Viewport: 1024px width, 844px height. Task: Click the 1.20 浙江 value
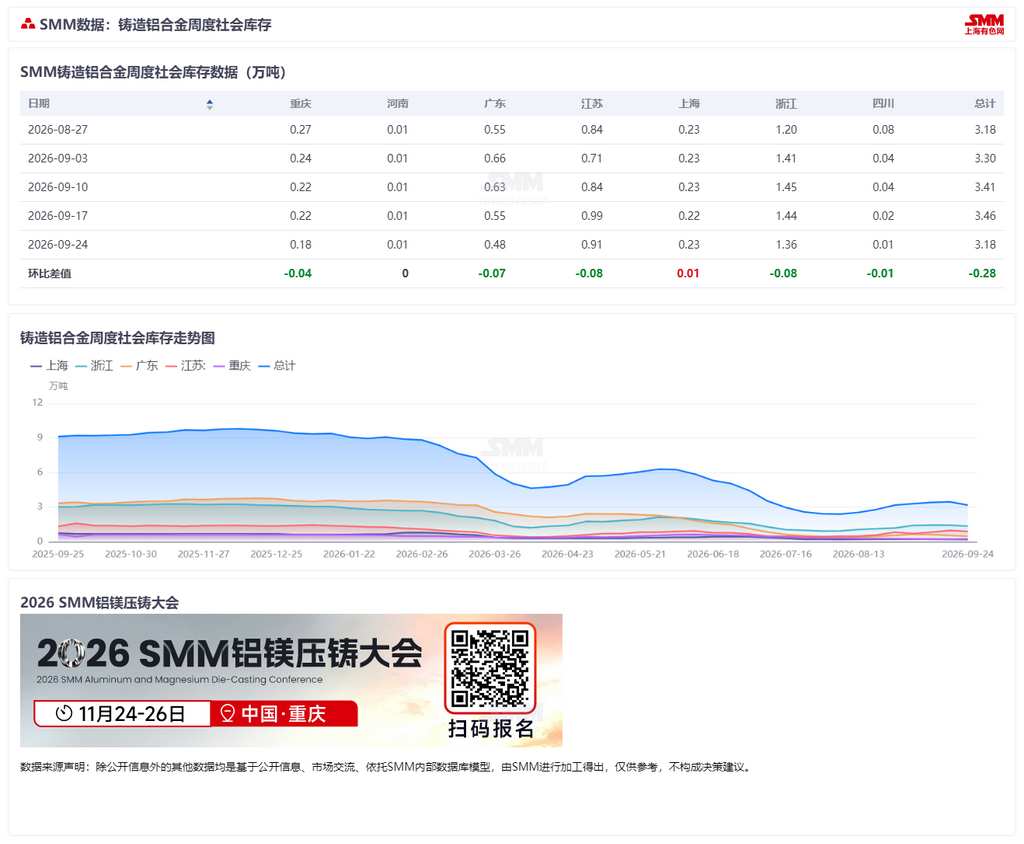tap(786, 130)
